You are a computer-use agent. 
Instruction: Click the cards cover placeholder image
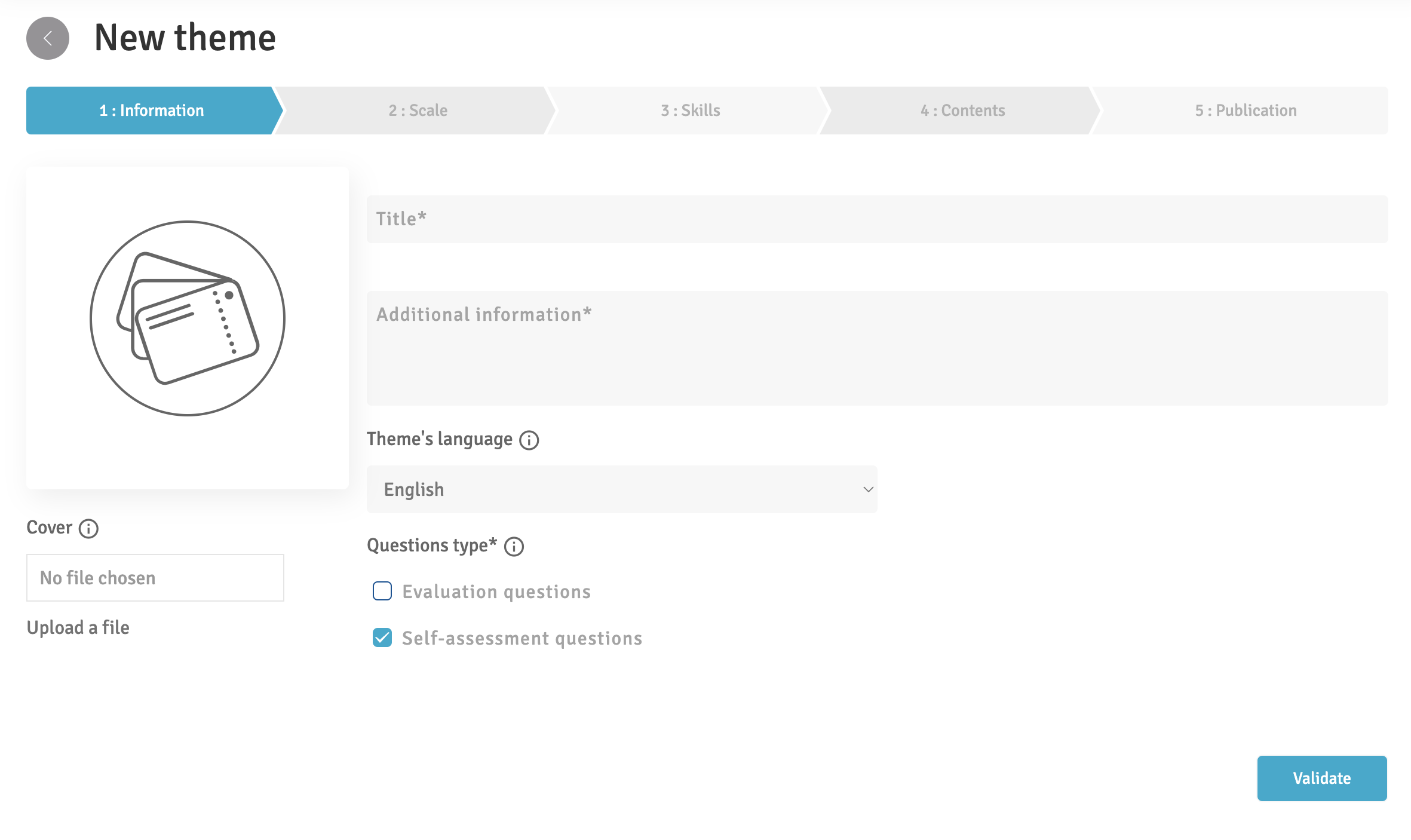[188, 318]
